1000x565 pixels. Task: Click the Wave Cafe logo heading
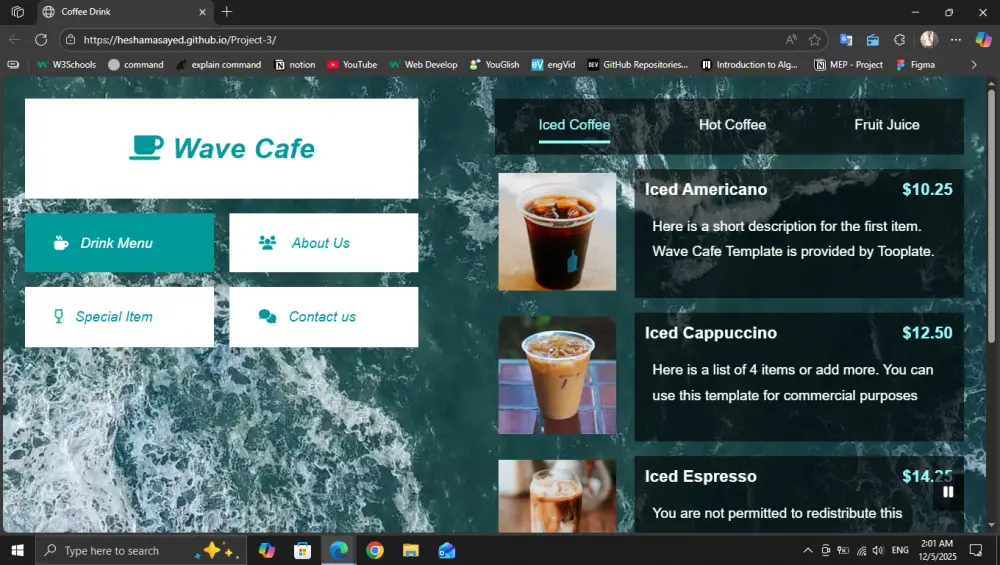point(221,148)
